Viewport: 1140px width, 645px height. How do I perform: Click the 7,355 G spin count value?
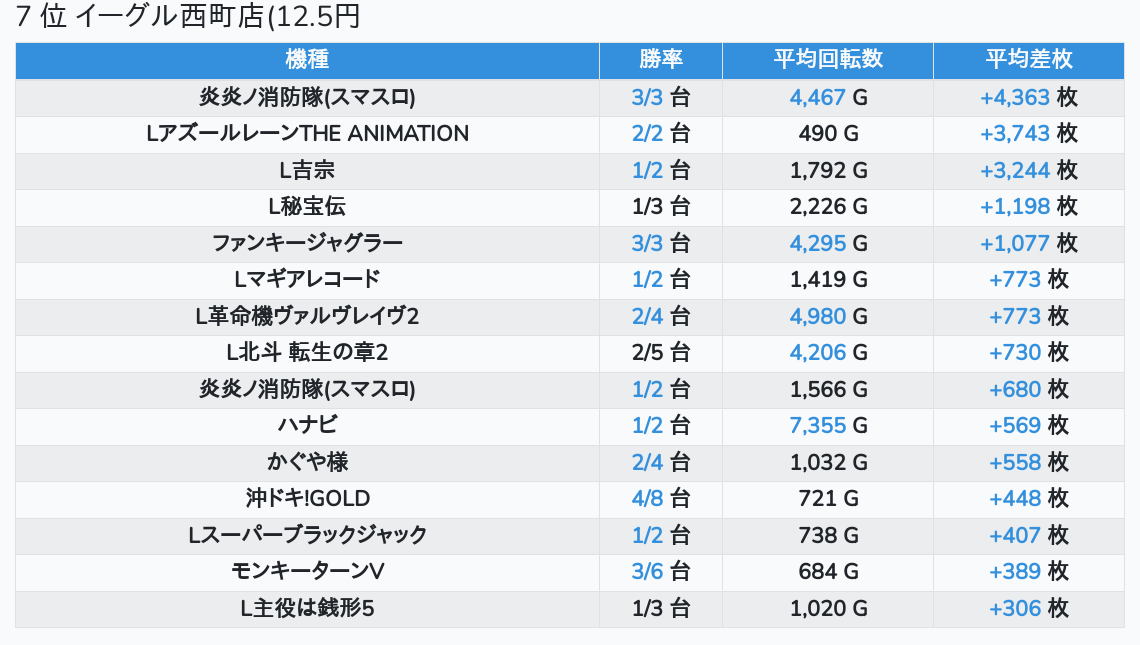click(x=828, y=425)
